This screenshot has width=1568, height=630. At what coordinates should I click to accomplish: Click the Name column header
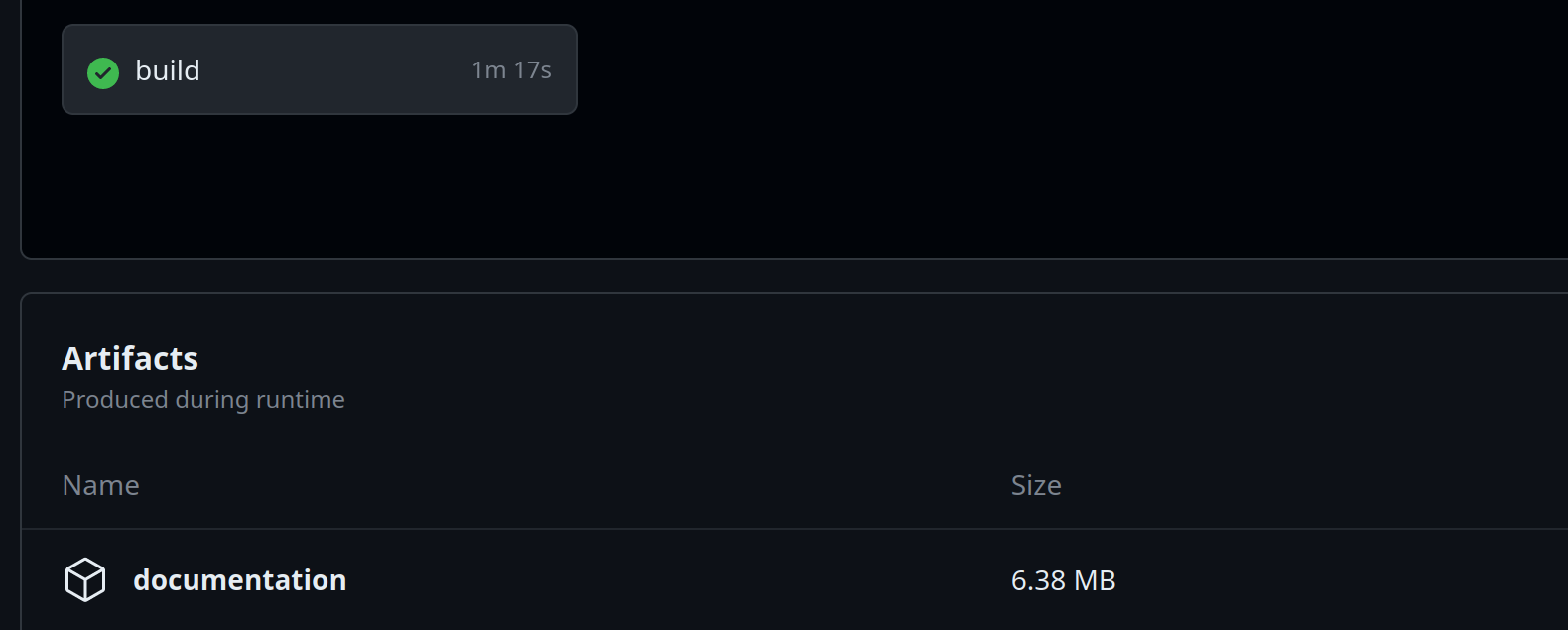pos(100,485)
